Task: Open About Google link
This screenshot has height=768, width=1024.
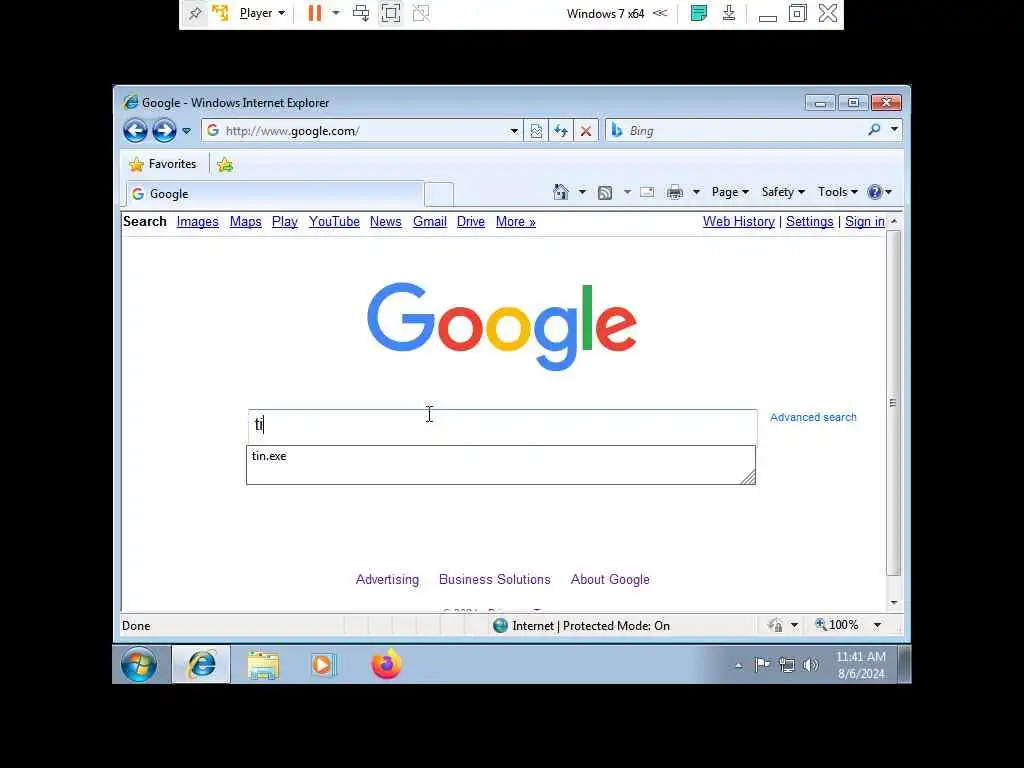Action: 610,579
